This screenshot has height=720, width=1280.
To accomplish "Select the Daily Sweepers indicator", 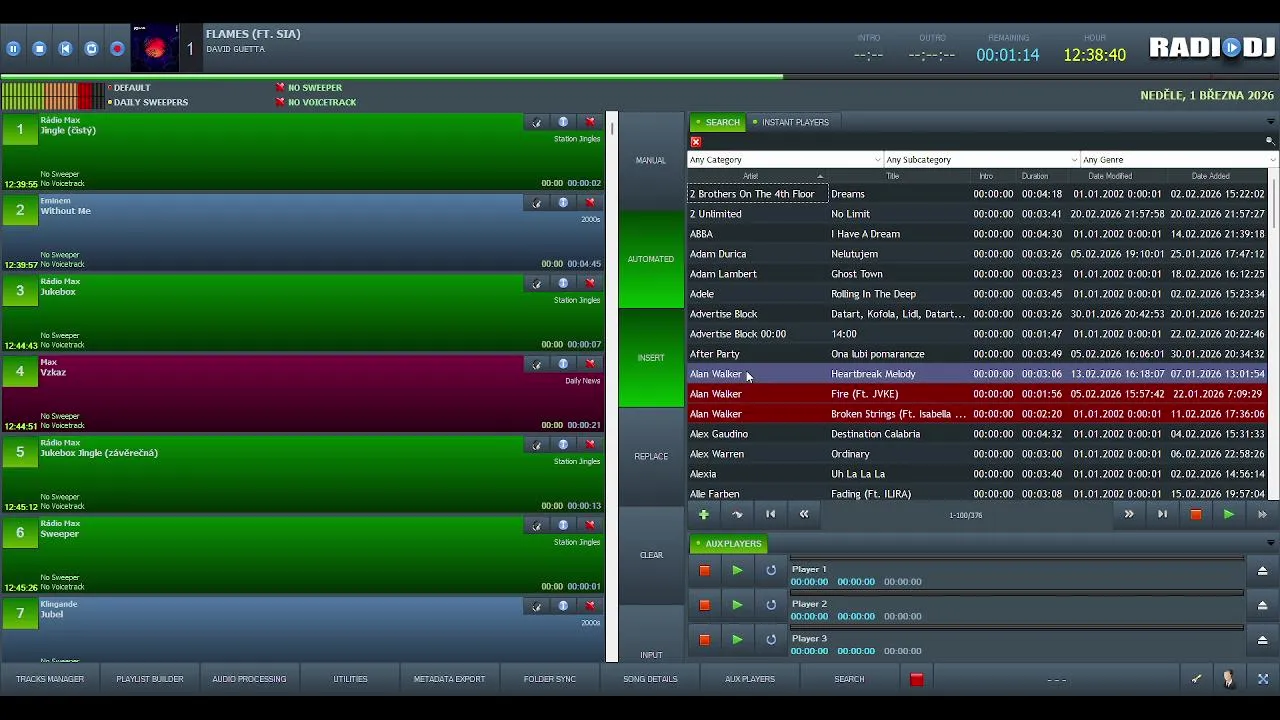I will click(x=147, y=102).
